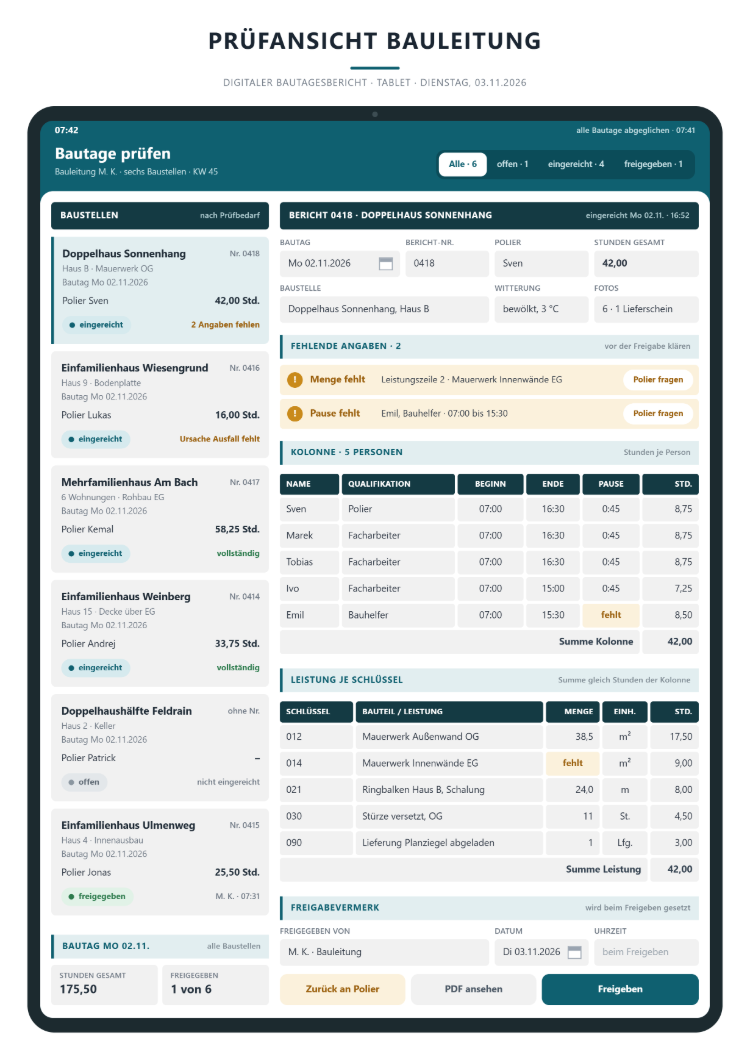This screenshot has height=1060, width=750.
Task: Click 'Lieferung Planziegel abgeladen' row text
Action: pyautogui.click(x=428, y=843)
